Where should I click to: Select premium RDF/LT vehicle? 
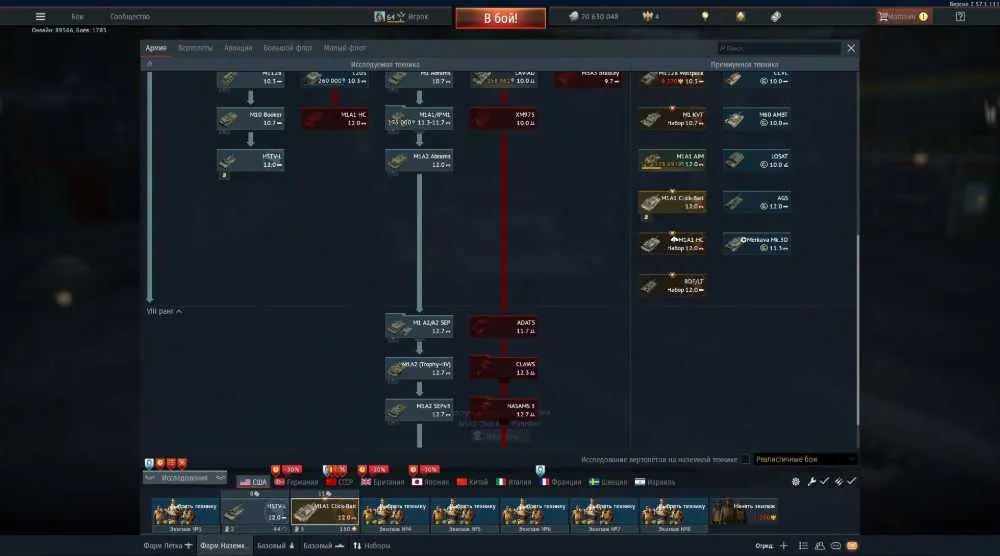click(672, 285)
